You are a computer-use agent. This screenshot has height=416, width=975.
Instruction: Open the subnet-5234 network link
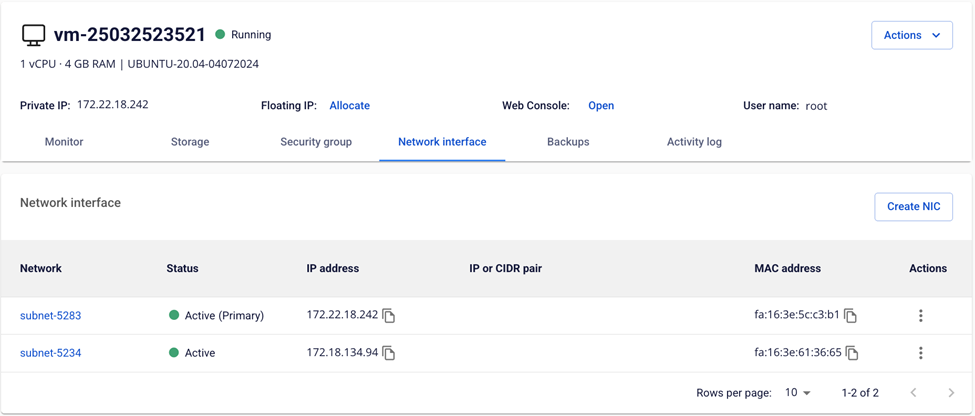(51, 353)
